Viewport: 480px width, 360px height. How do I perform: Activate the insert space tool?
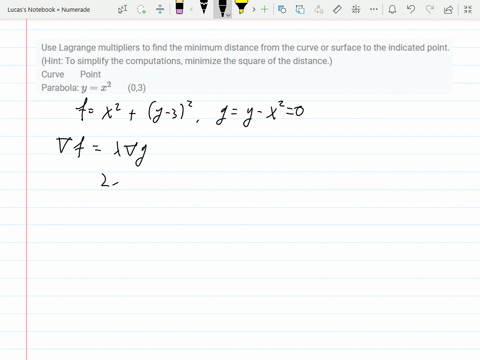pyautogui.click(x=160, y=10)
